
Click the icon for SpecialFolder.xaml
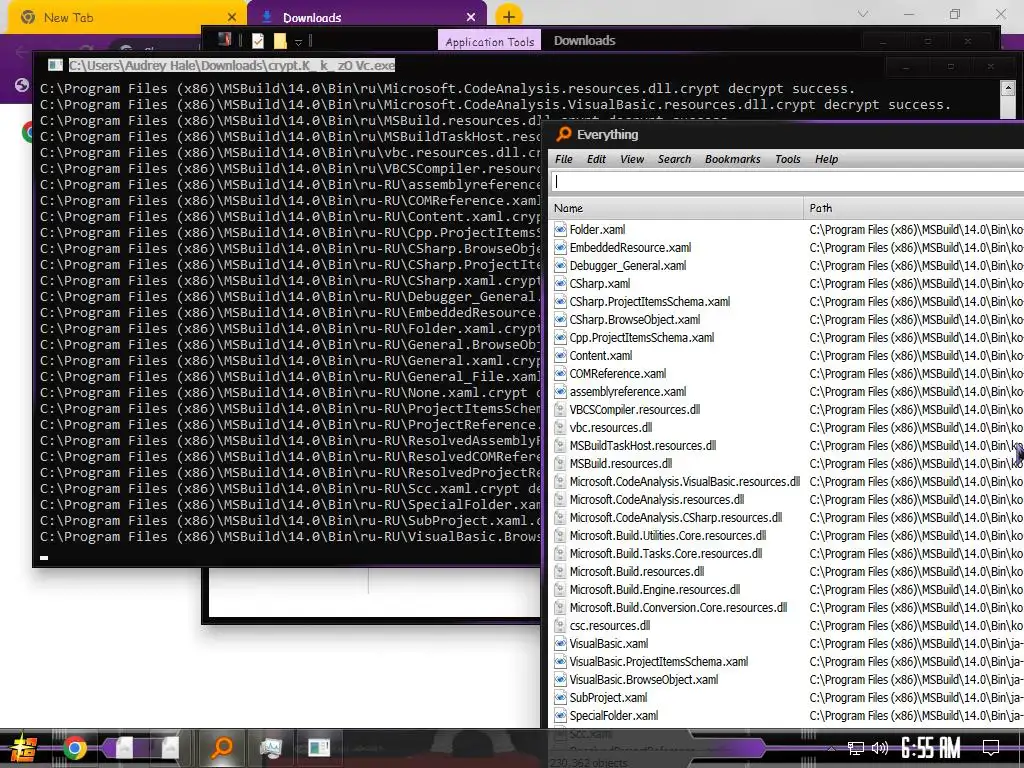[x=560, y=716]
